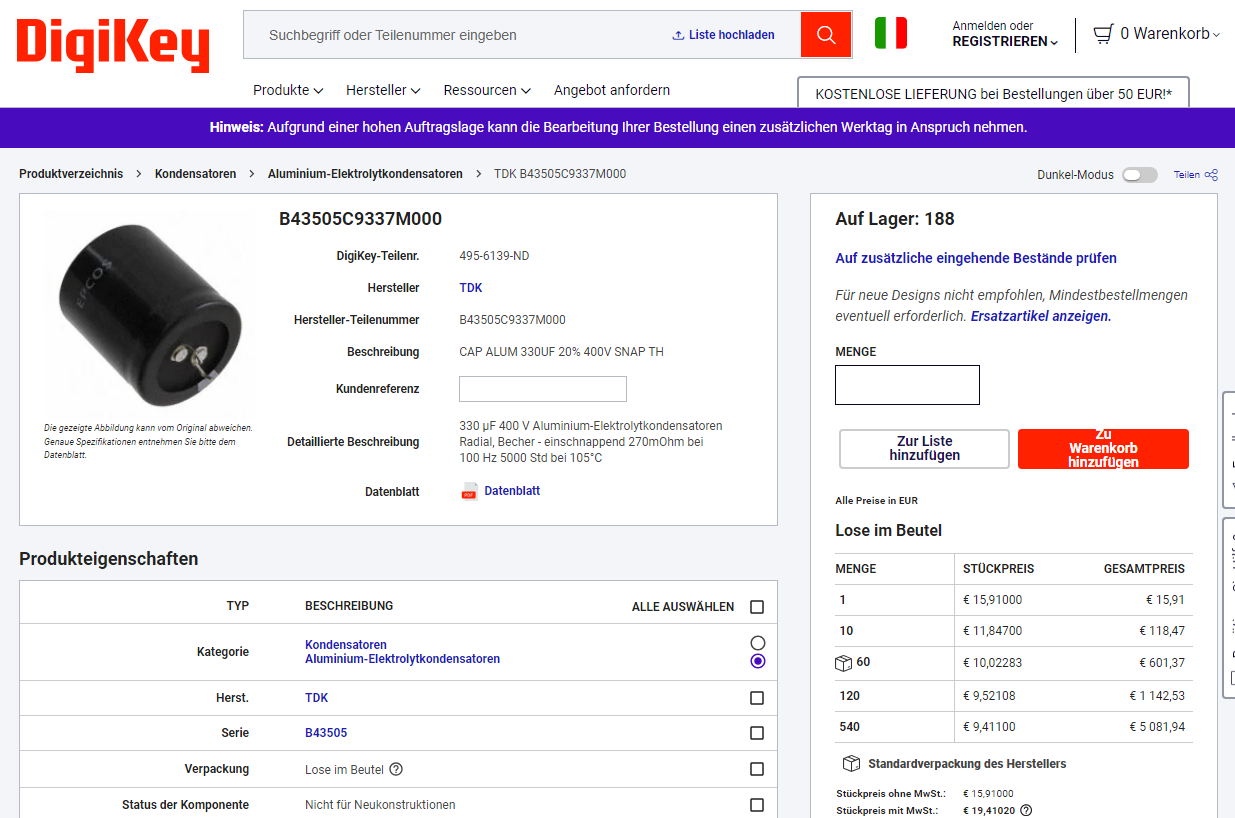Click the PDF icon beside Datenblatt

coord(469,491)
